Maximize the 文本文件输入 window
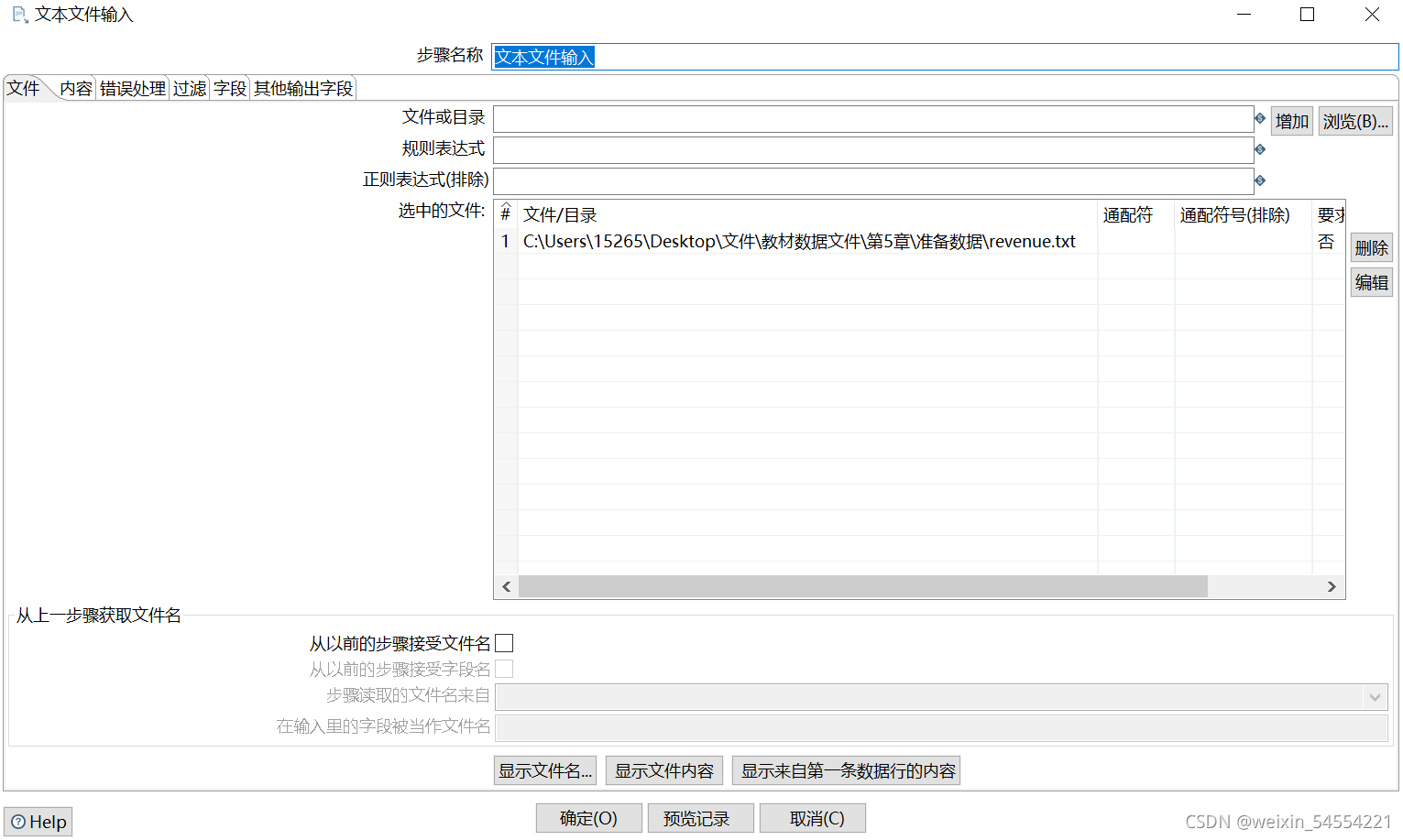Viewport: 1403px width, 840px height. point(1308,15)
